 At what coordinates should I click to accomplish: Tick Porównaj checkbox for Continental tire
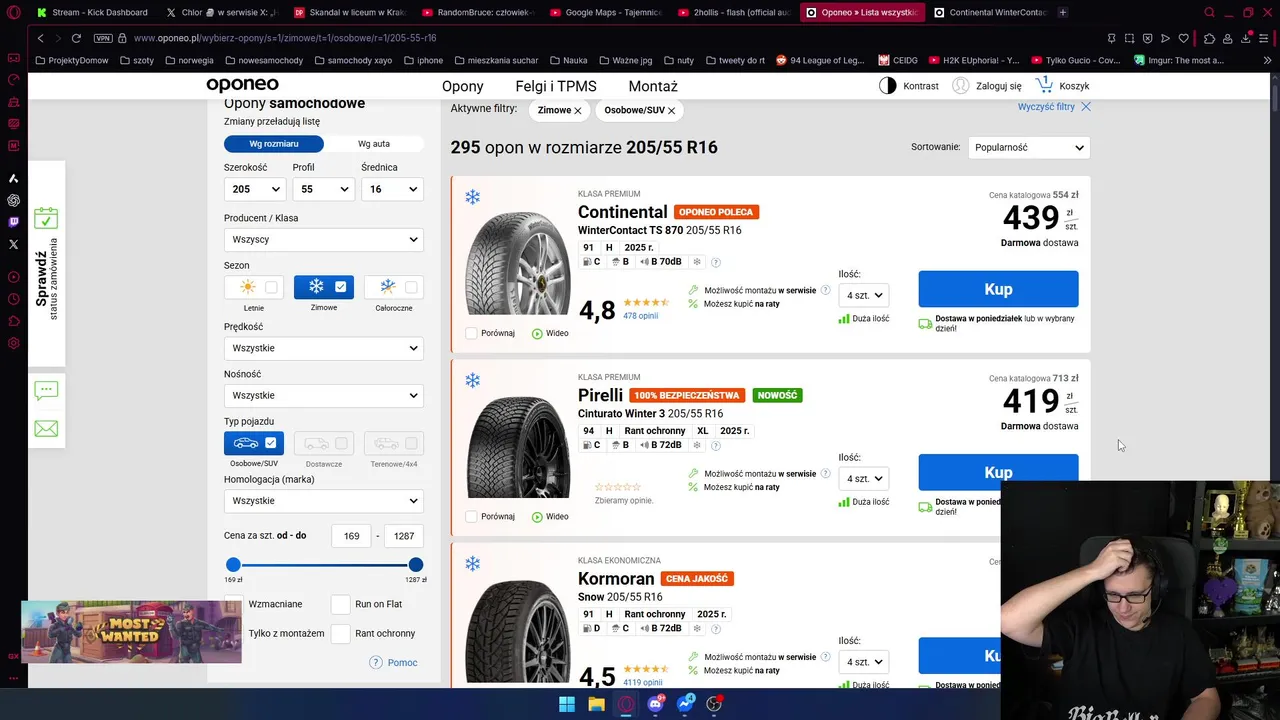[471, 333]
